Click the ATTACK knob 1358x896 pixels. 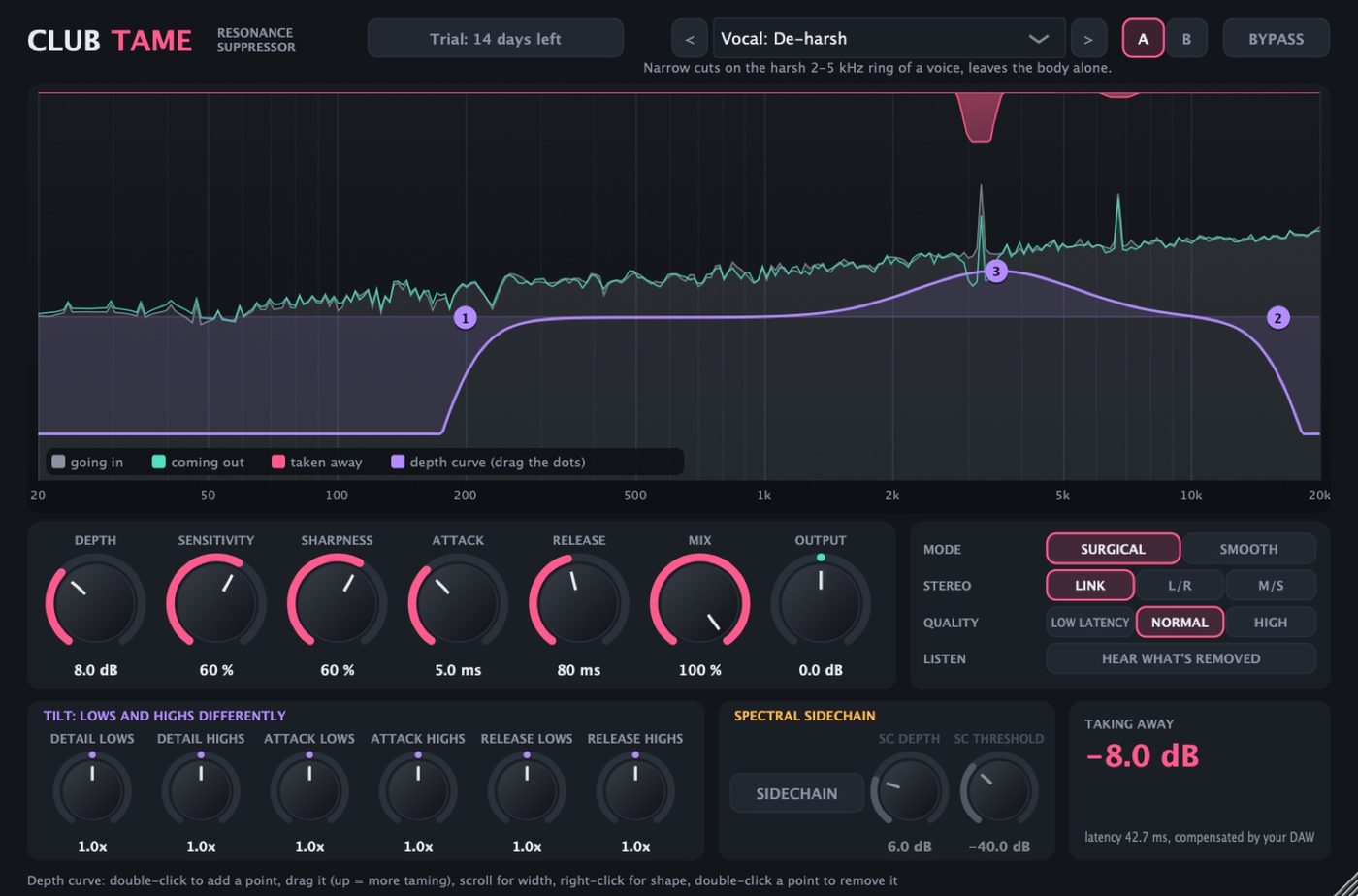coord(458,601)
